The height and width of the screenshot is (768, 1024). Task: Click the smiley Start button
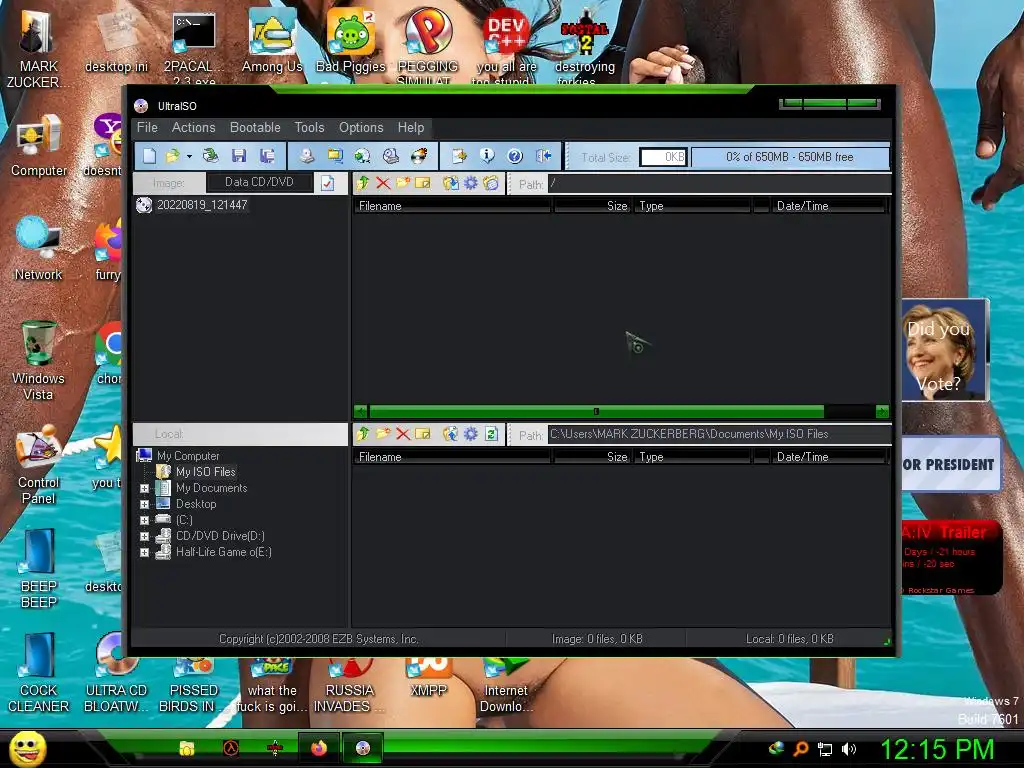pos(27,748)
